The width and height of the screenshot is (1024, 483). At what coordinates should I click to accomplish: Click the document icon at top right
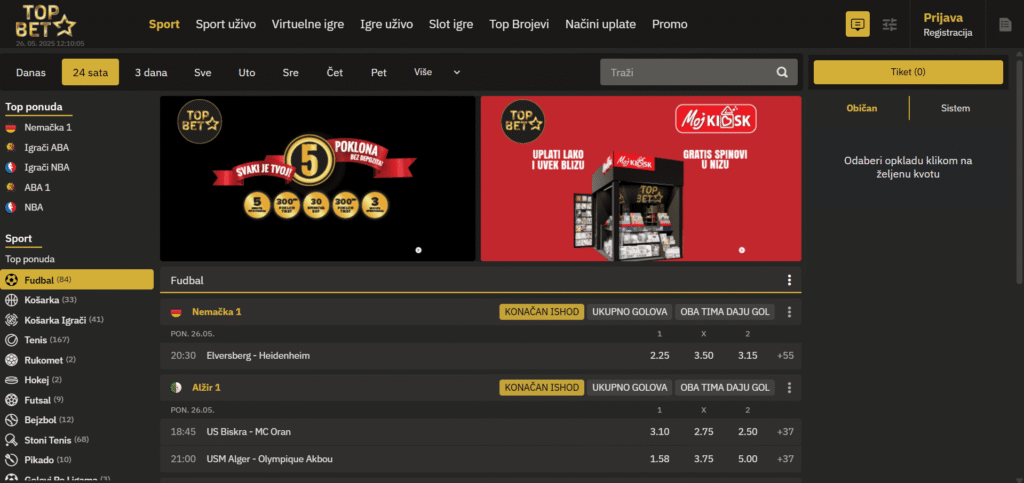1005,24
